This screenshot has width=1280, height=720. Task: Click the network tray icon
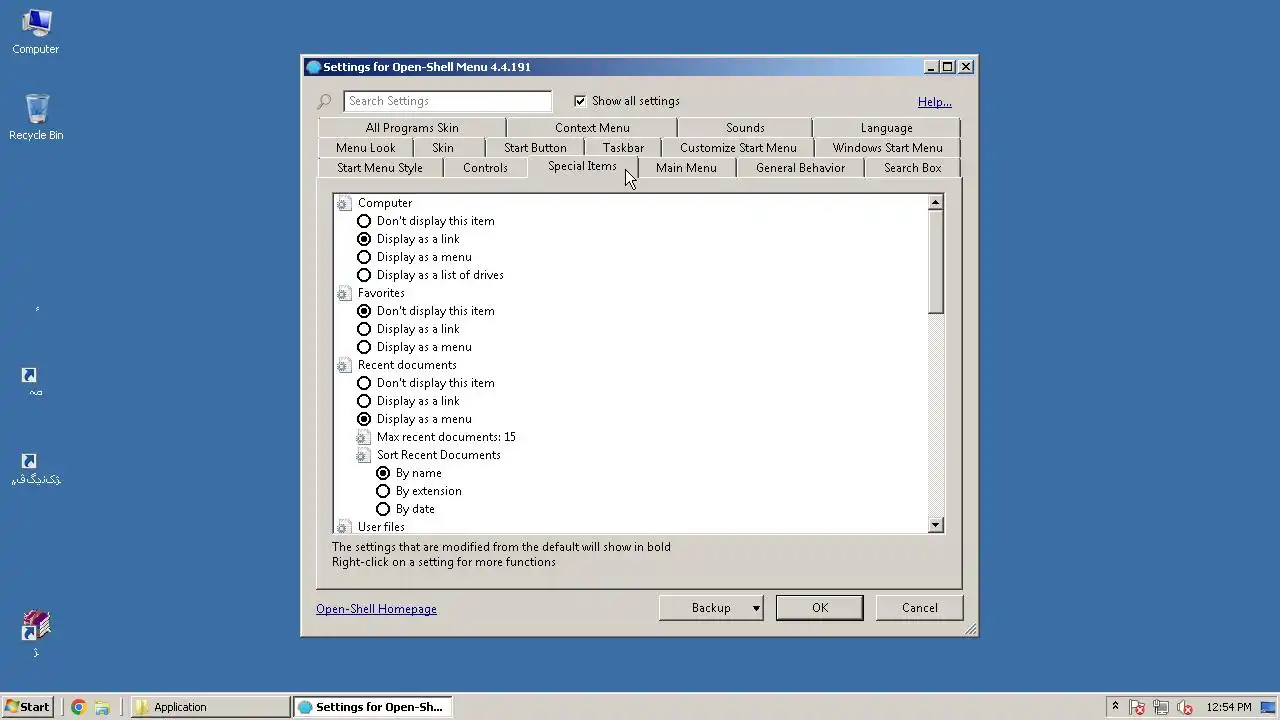(x=1161, y=707)
